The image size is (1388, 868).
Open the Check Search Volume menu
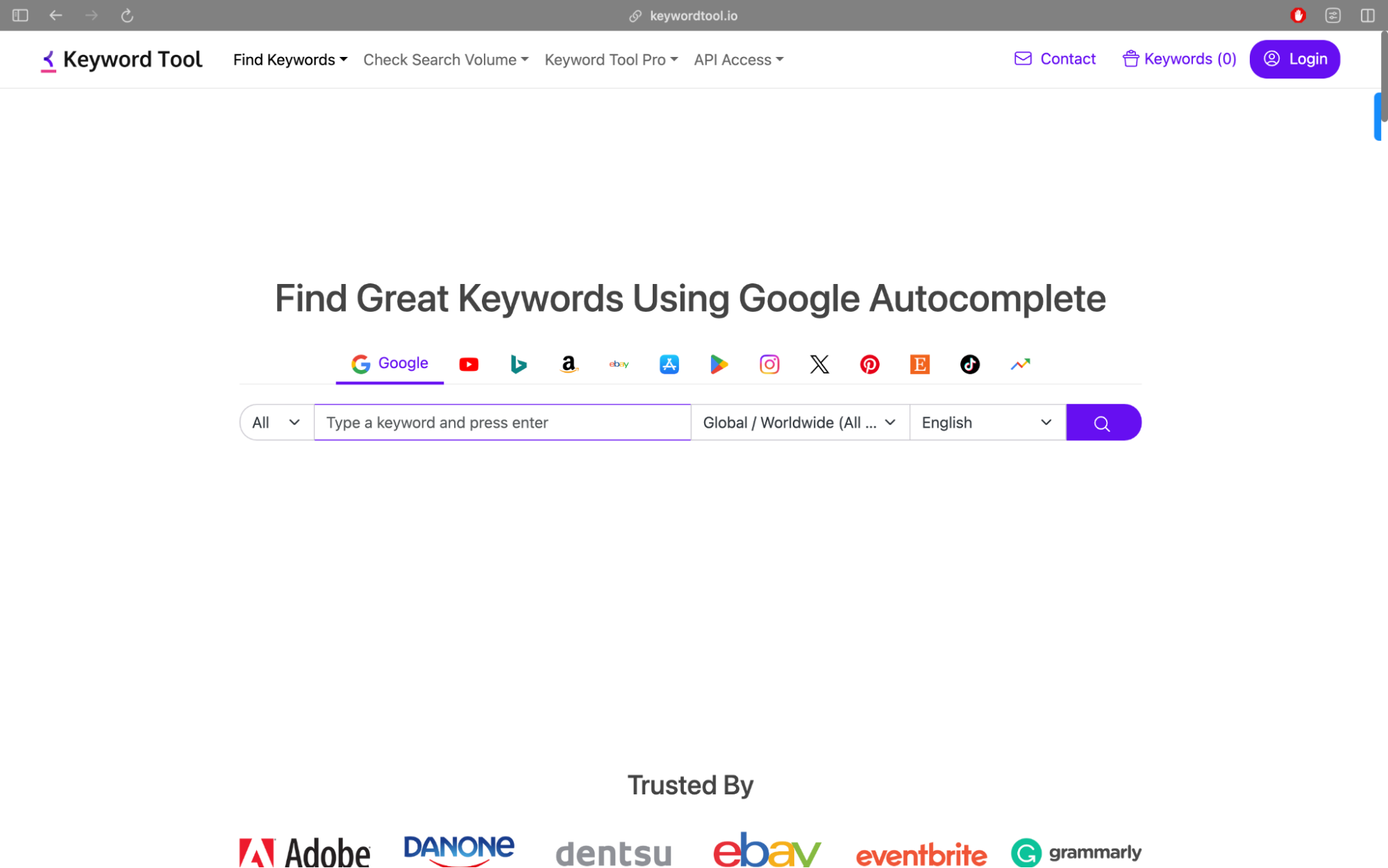pos(446,60)
